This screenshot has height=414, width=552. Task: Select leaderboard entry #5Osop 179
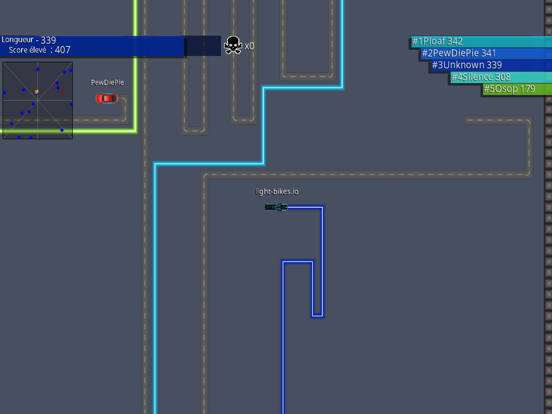pyautogui.click(x=517, y=89)
